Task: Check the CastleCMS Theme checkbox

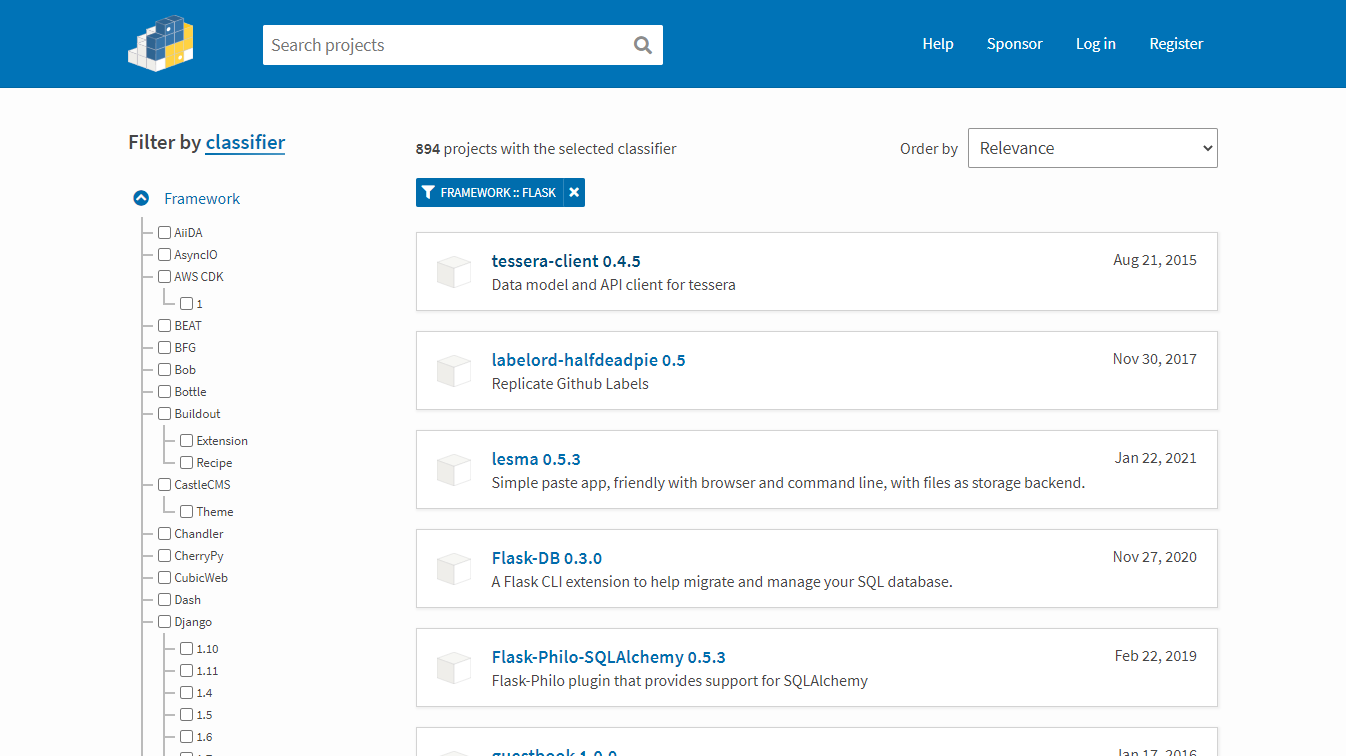Action: (x=186, y=511)
